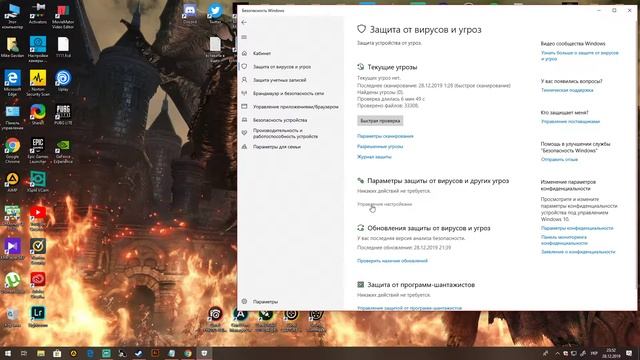Open Управление приложениями/браузером section
Screen dimensions: 640x360
296,107
